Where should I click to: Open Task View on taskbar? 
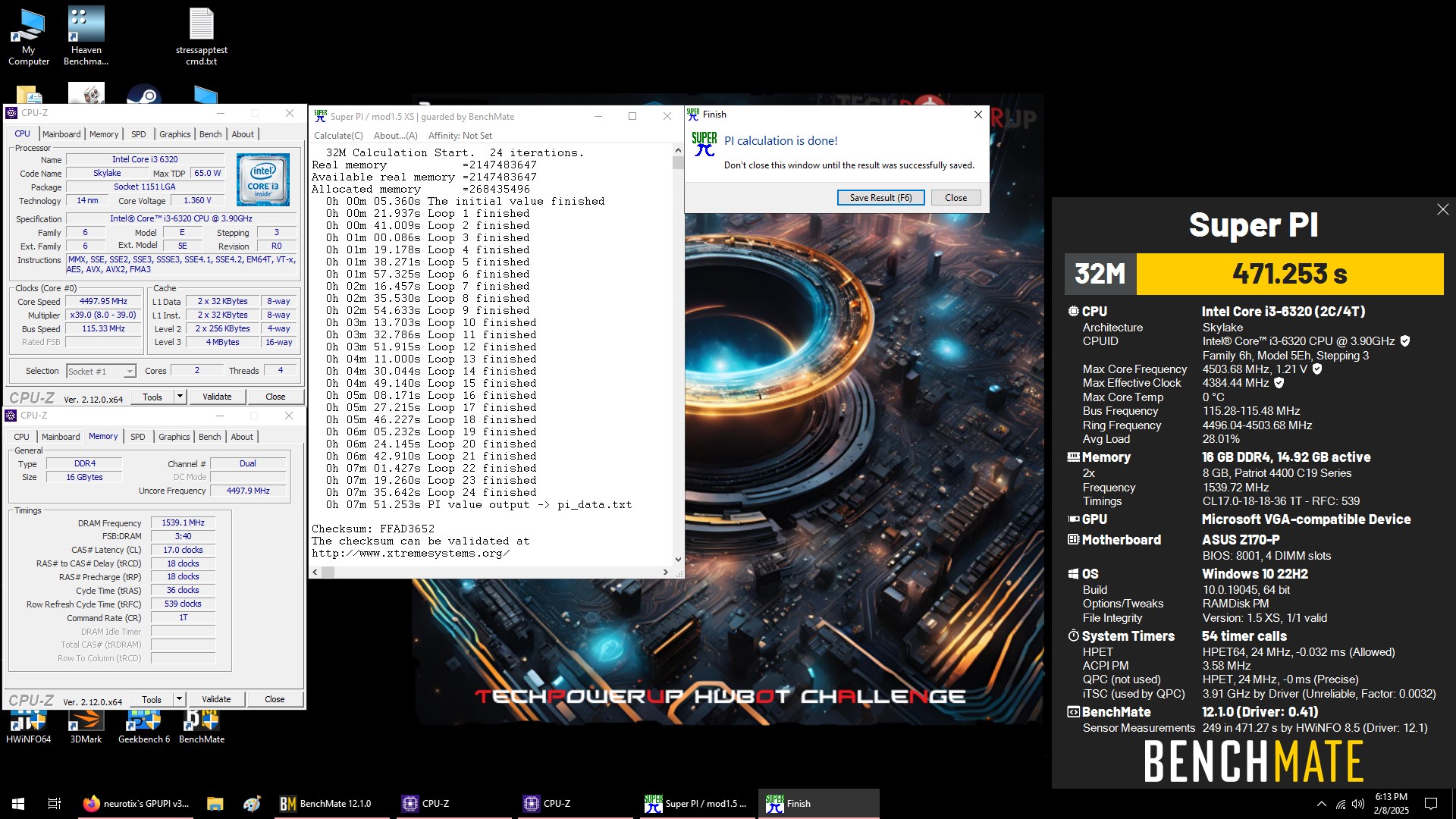55,804
